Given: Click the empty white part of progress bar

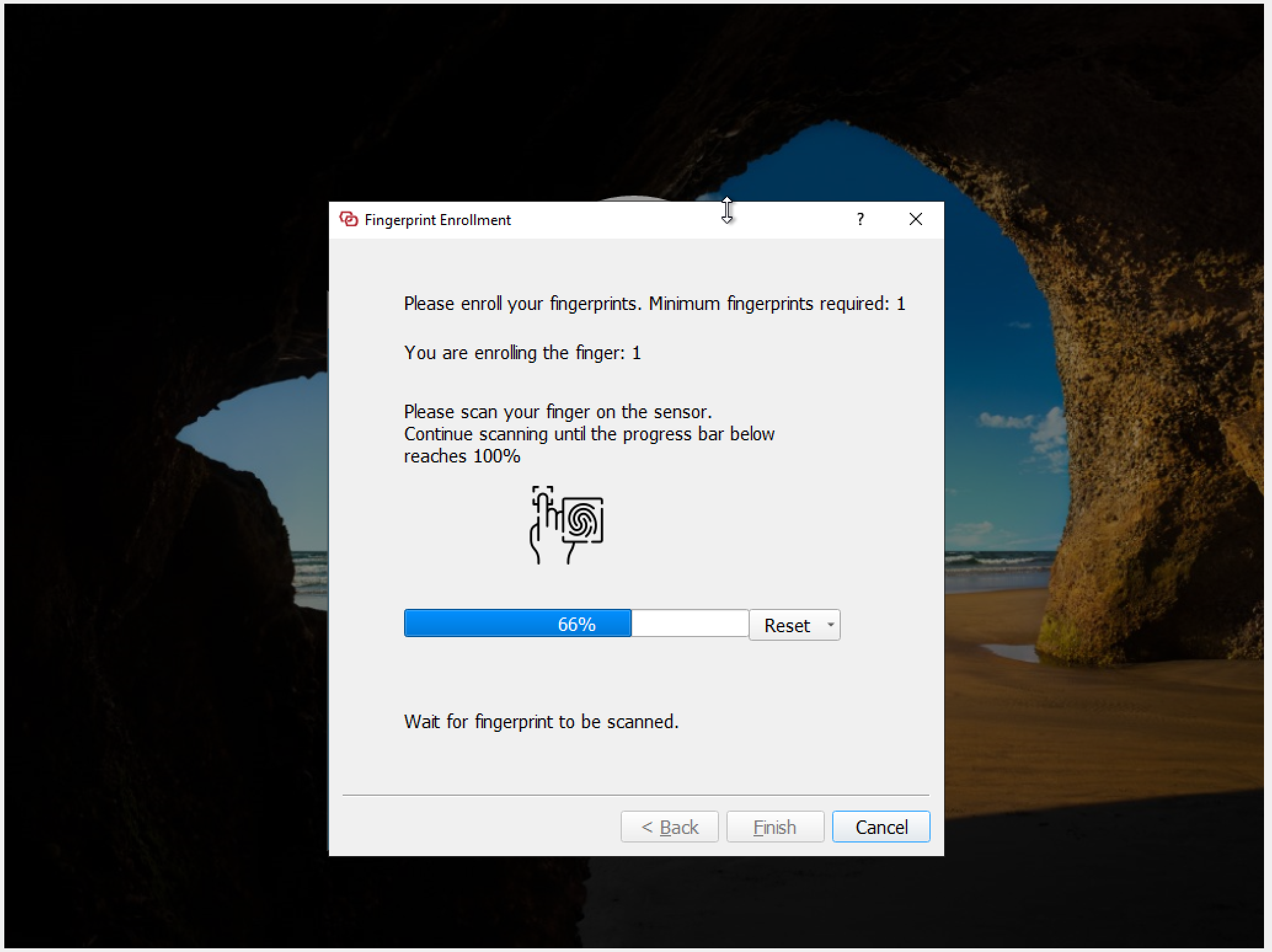Looking at the screenshot, I should coord(689,624).
